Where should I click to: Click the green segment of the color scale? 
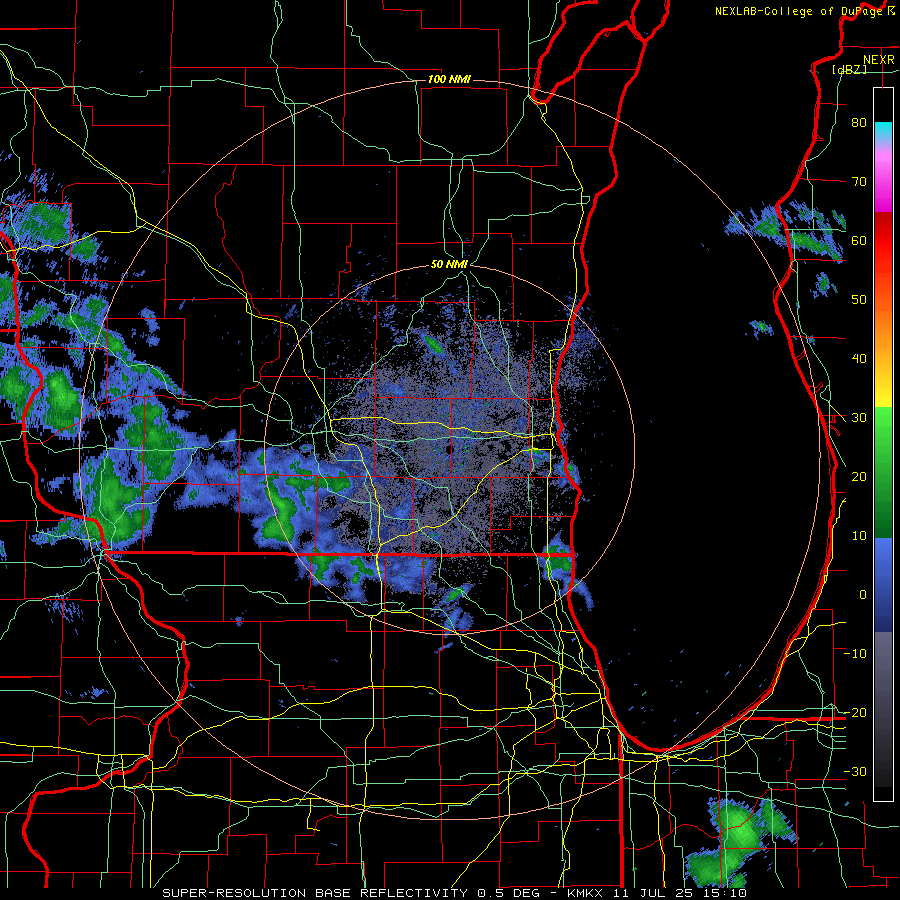tap(883, 472)
